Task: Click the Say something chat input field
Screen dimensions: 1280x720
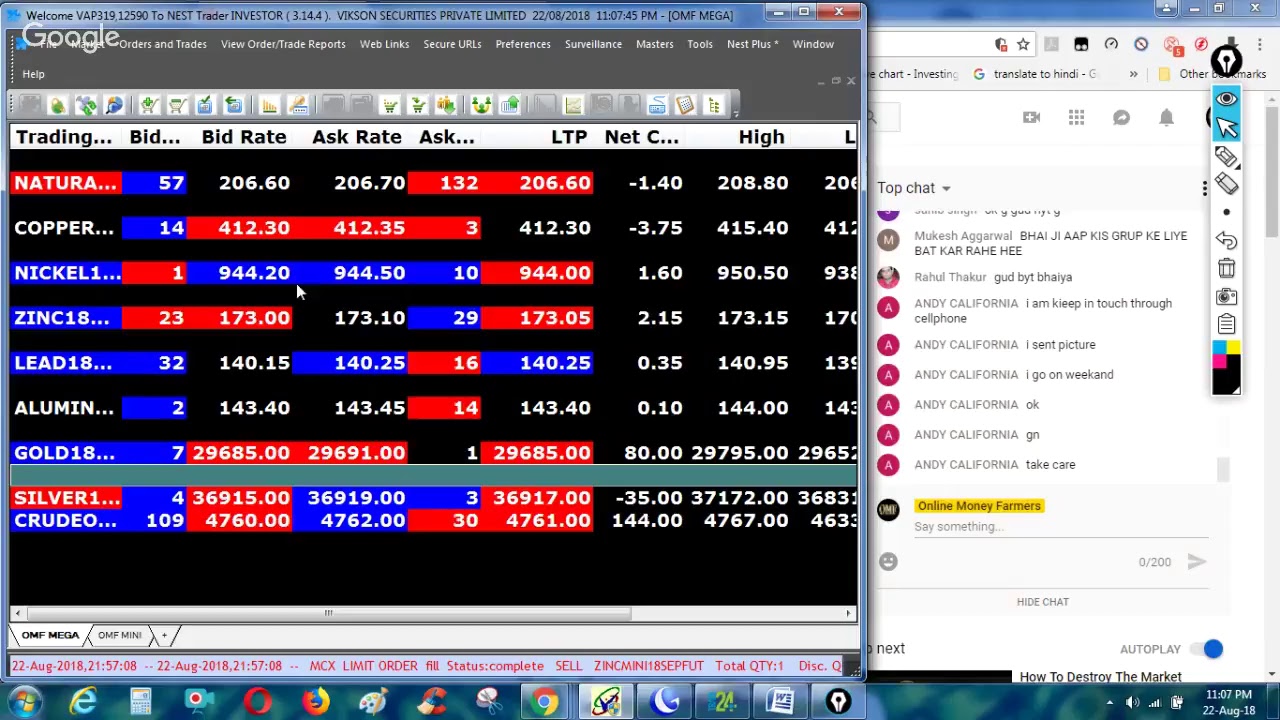Action: tap(1060, 527)
